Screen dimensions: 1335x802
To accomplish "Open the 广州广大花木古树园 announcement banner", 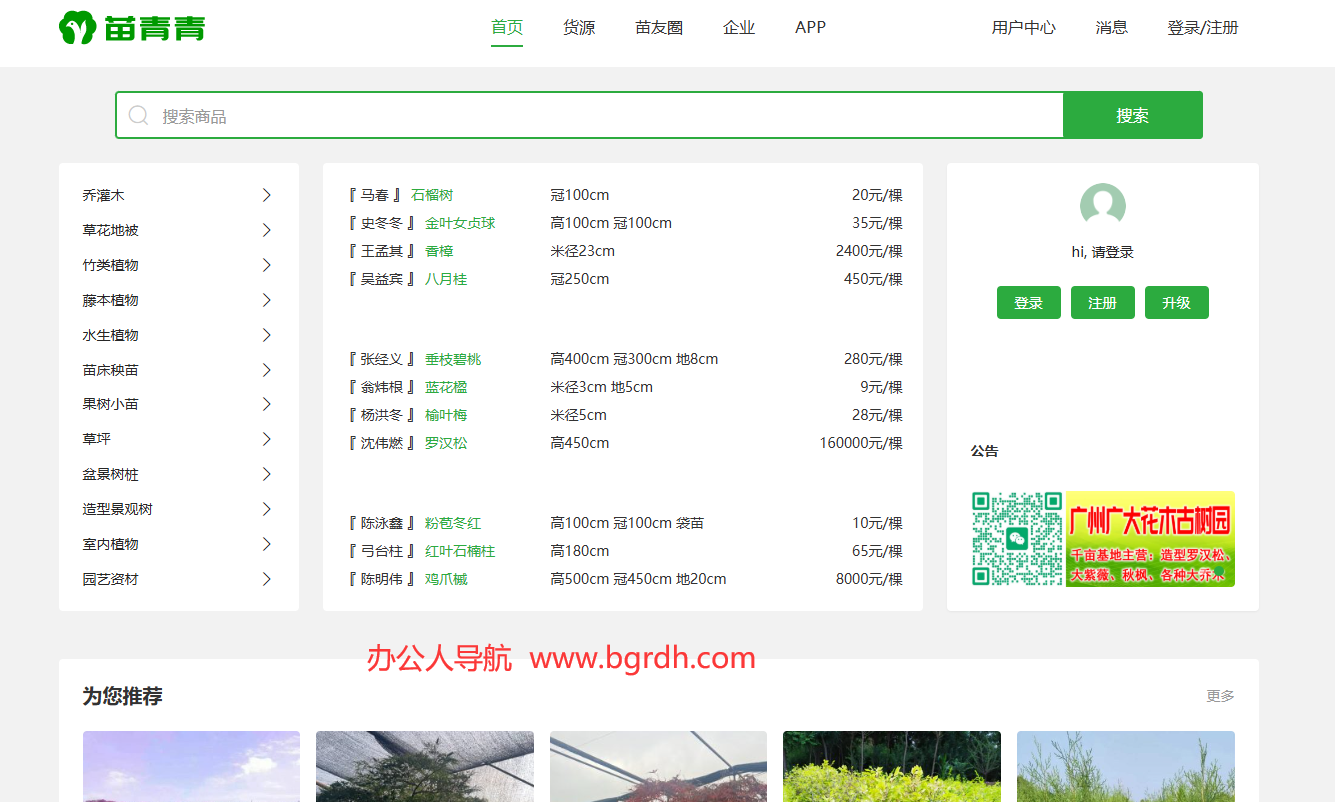I will click(x=1150, y=539).
